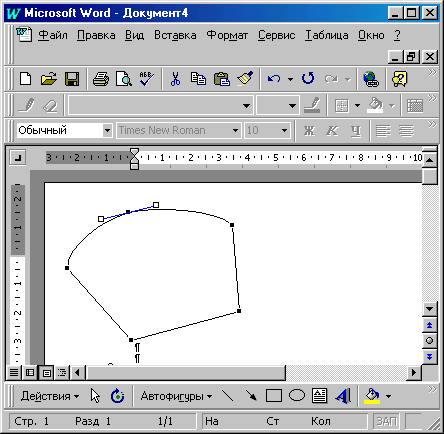This screenshot has width=444, height=434.
Task: Select the Arrow drawing tool
Action: point(251,396)
